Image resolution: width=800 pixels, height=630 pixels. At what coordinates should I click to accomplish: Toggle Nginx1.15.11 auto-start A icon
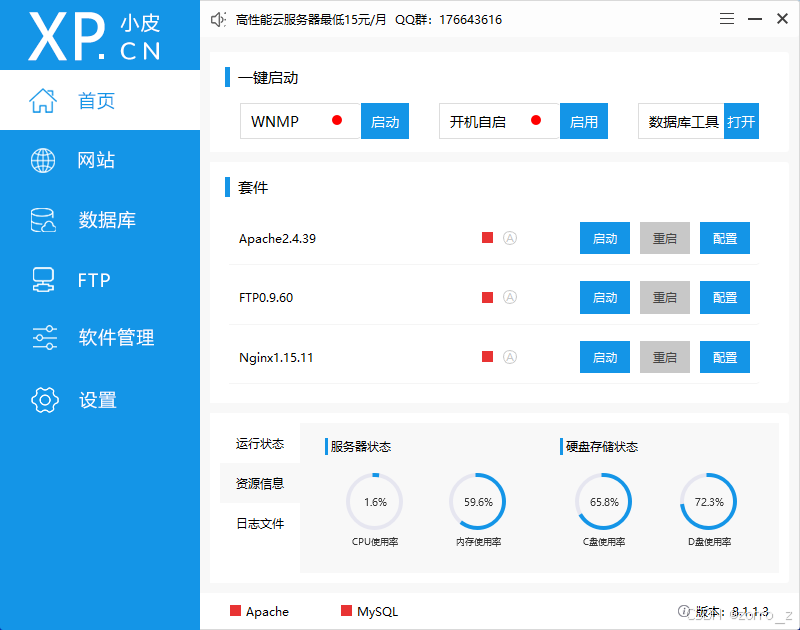pos(510,357)
